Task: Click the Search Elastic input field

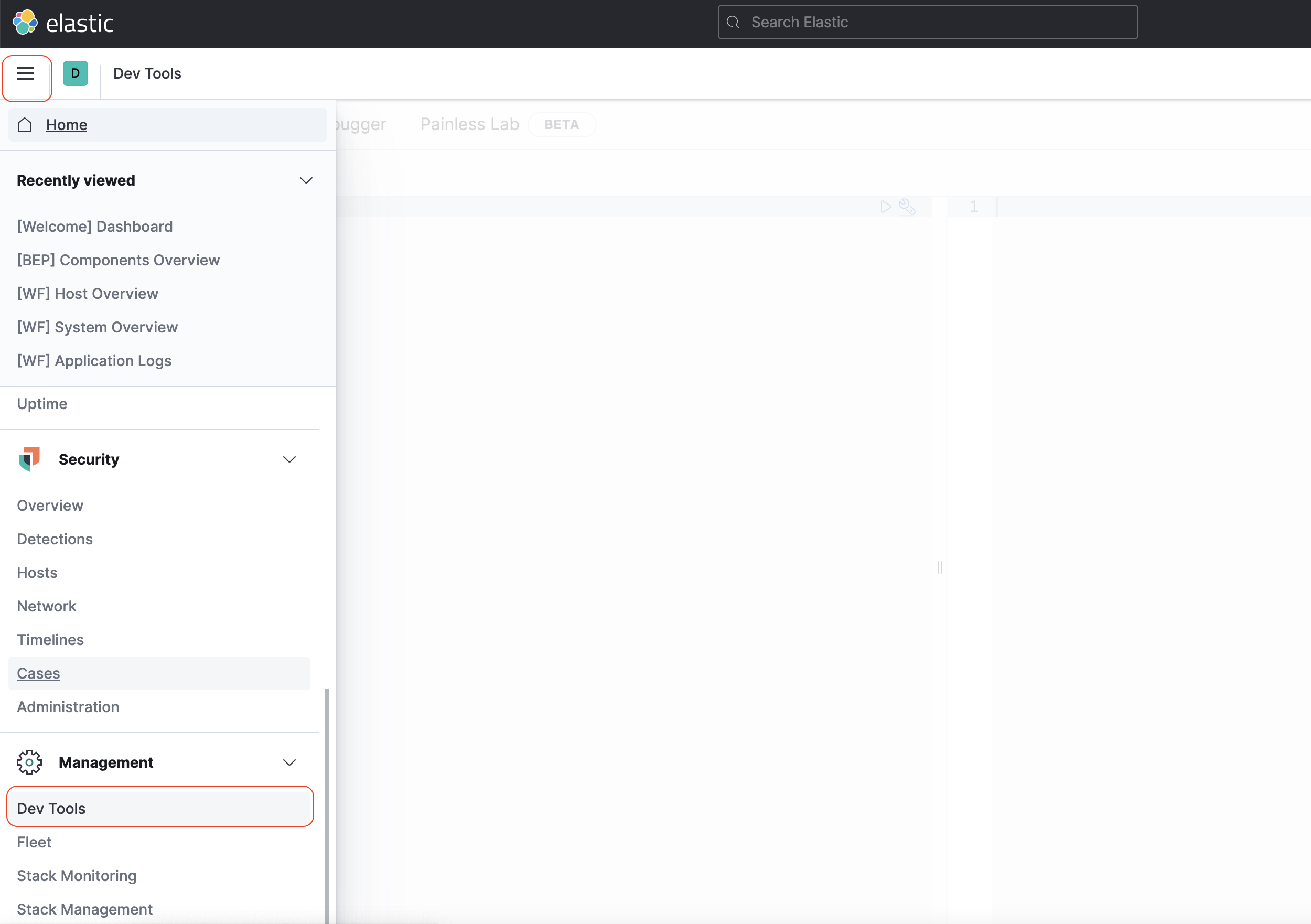Action: [928, 22]
